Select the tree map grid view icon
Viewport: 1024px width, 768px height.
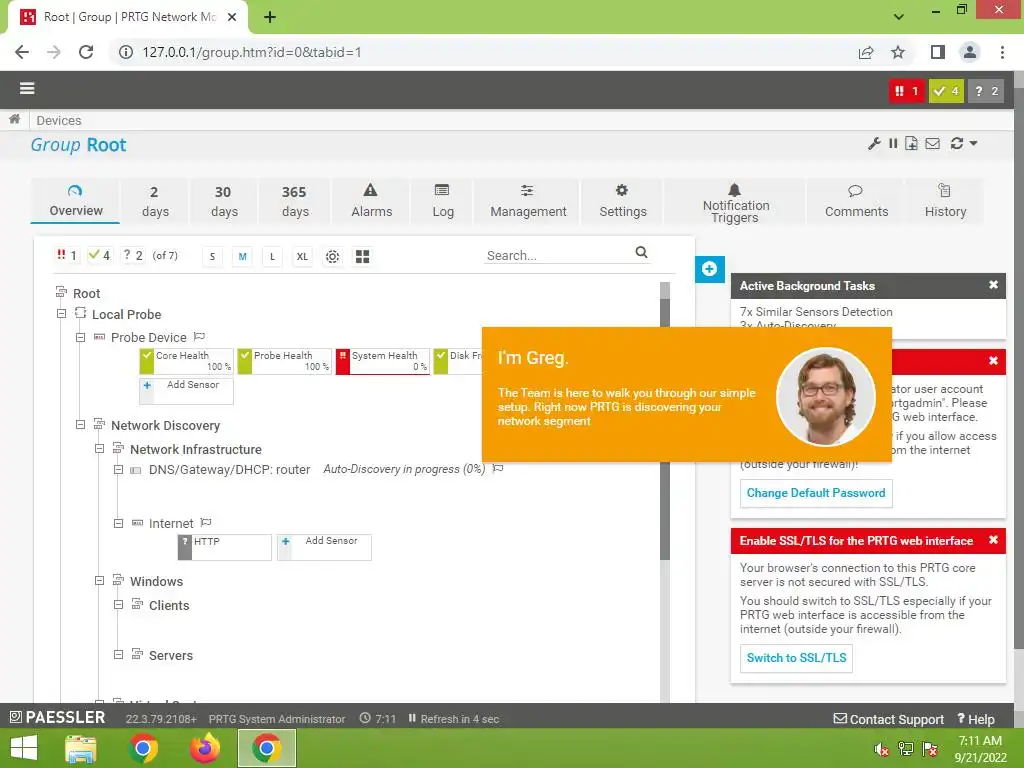pos(362,257)
